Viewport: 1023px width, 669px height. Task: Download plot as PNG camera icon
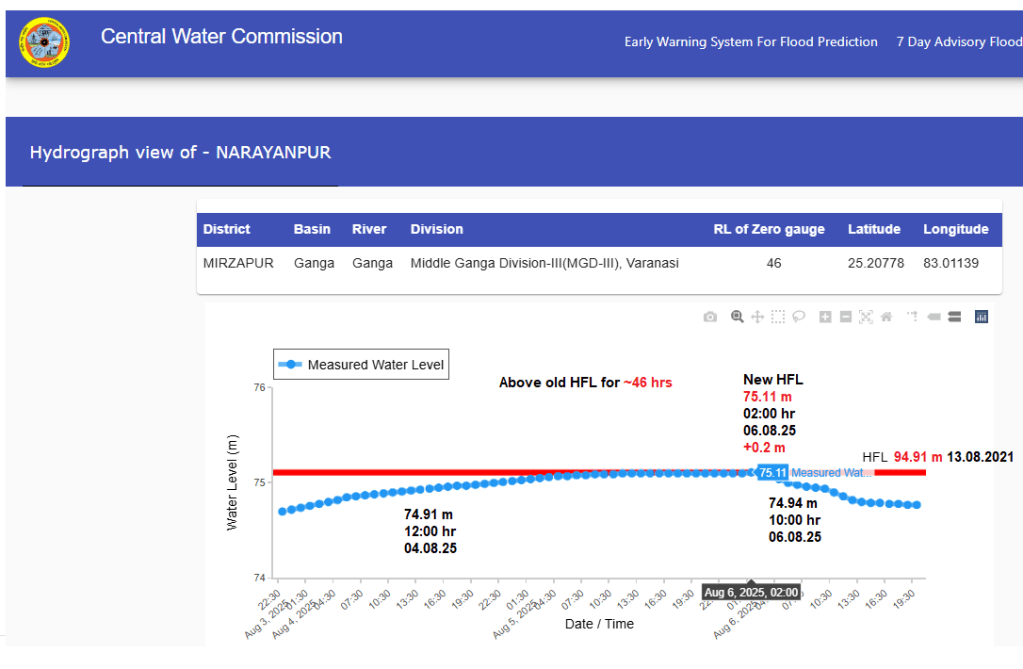pyautogui.click(x=710, y=317)
